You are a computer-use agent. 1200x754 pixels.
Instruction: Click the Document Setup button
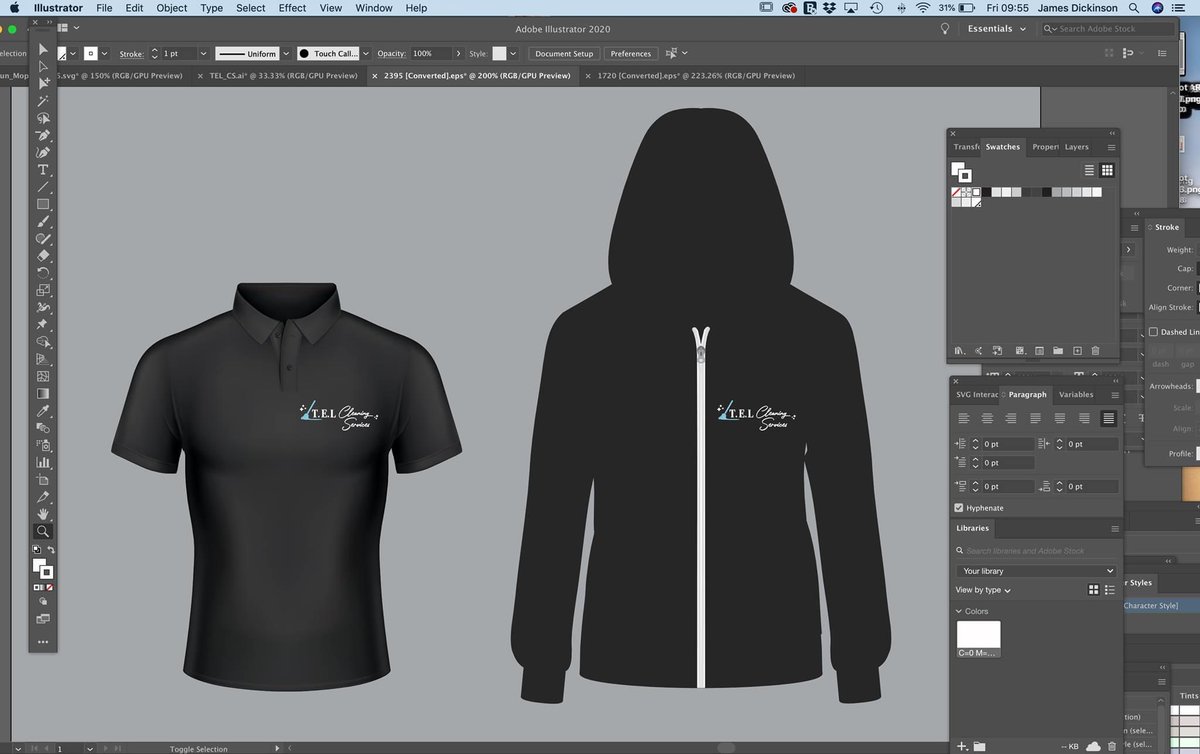(x=564, y=54)
